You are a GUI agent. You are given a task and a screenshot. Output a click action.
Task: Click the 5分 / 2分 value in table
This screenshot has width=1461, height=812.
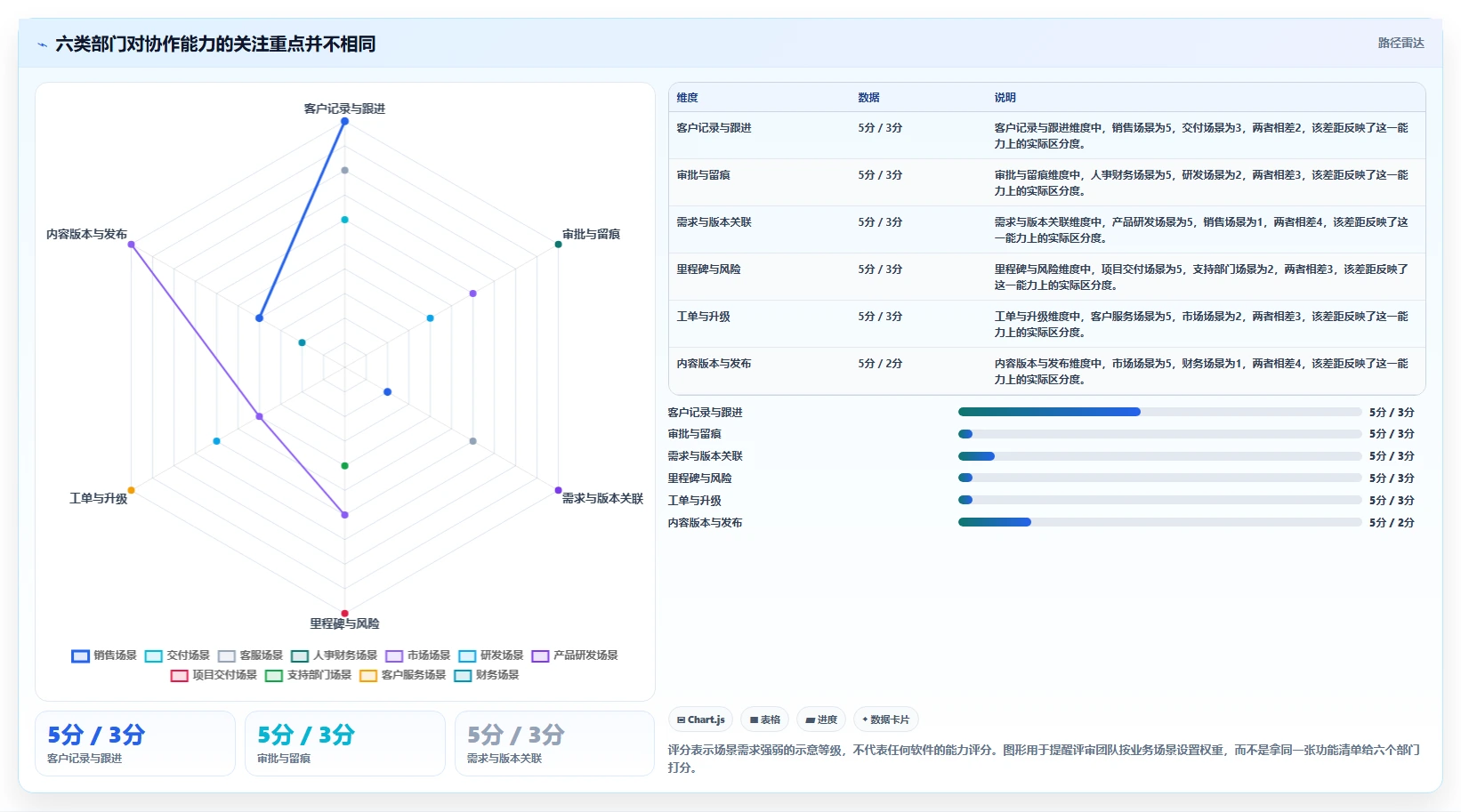point(880,364)
